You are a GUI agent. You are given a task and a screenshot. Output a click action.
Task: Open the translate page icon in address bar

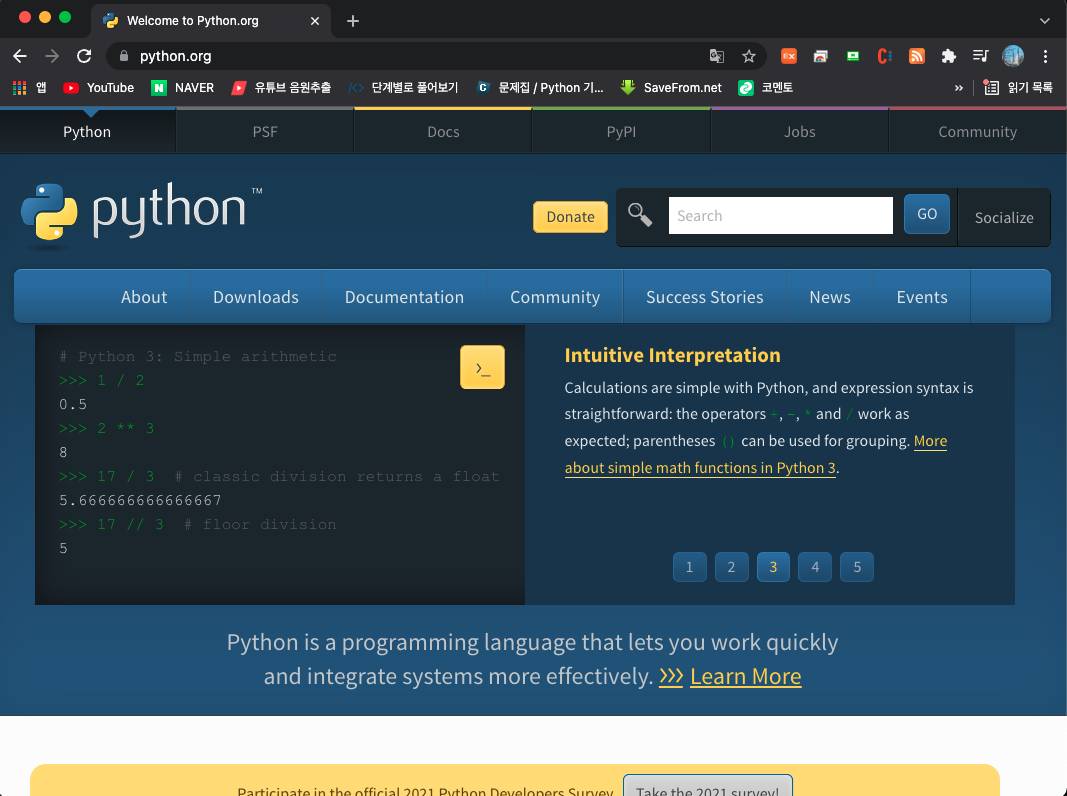click(x=717, y=56)
